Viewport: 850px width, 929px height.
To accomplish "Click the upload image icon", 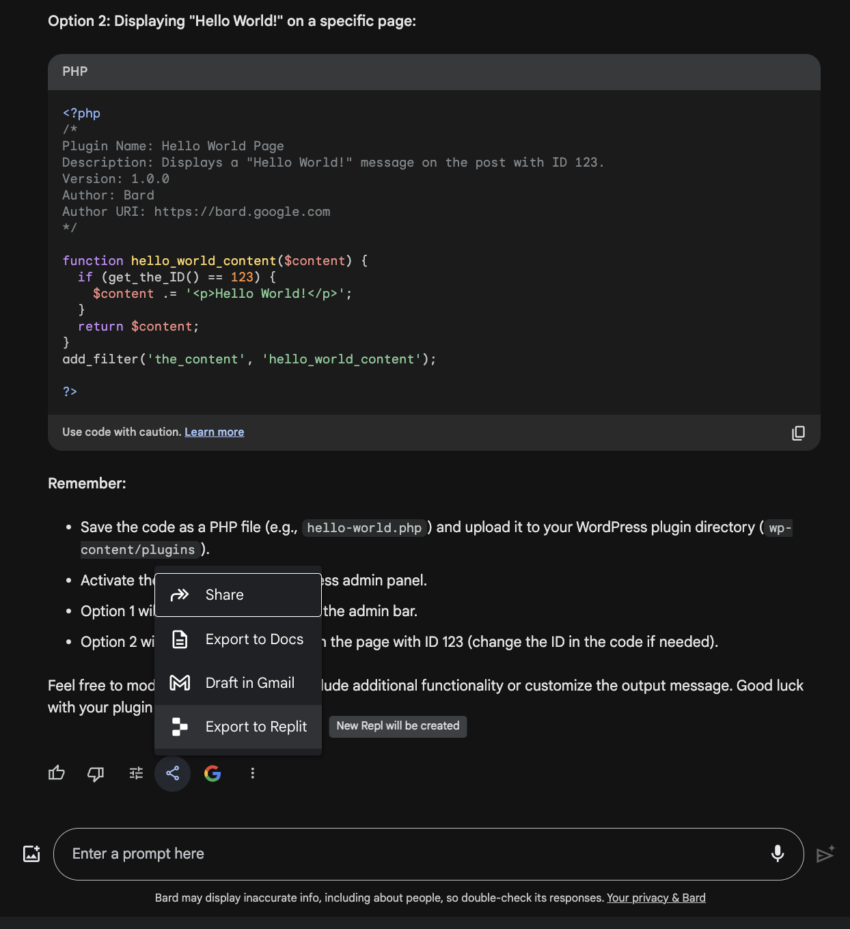I will (x=31, y=854).
